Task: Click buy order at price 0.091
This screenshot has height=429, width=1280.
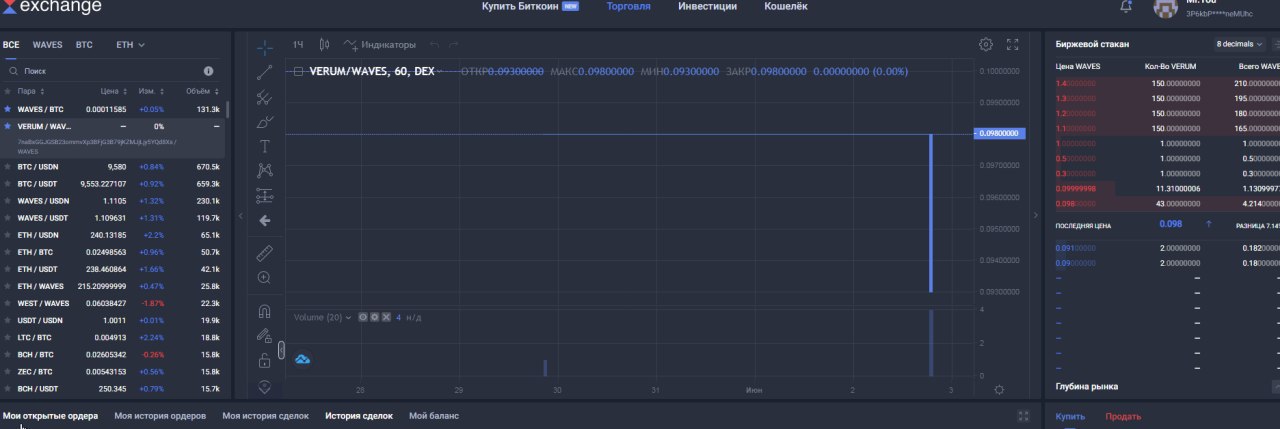Action: [x=1166, y=247]
